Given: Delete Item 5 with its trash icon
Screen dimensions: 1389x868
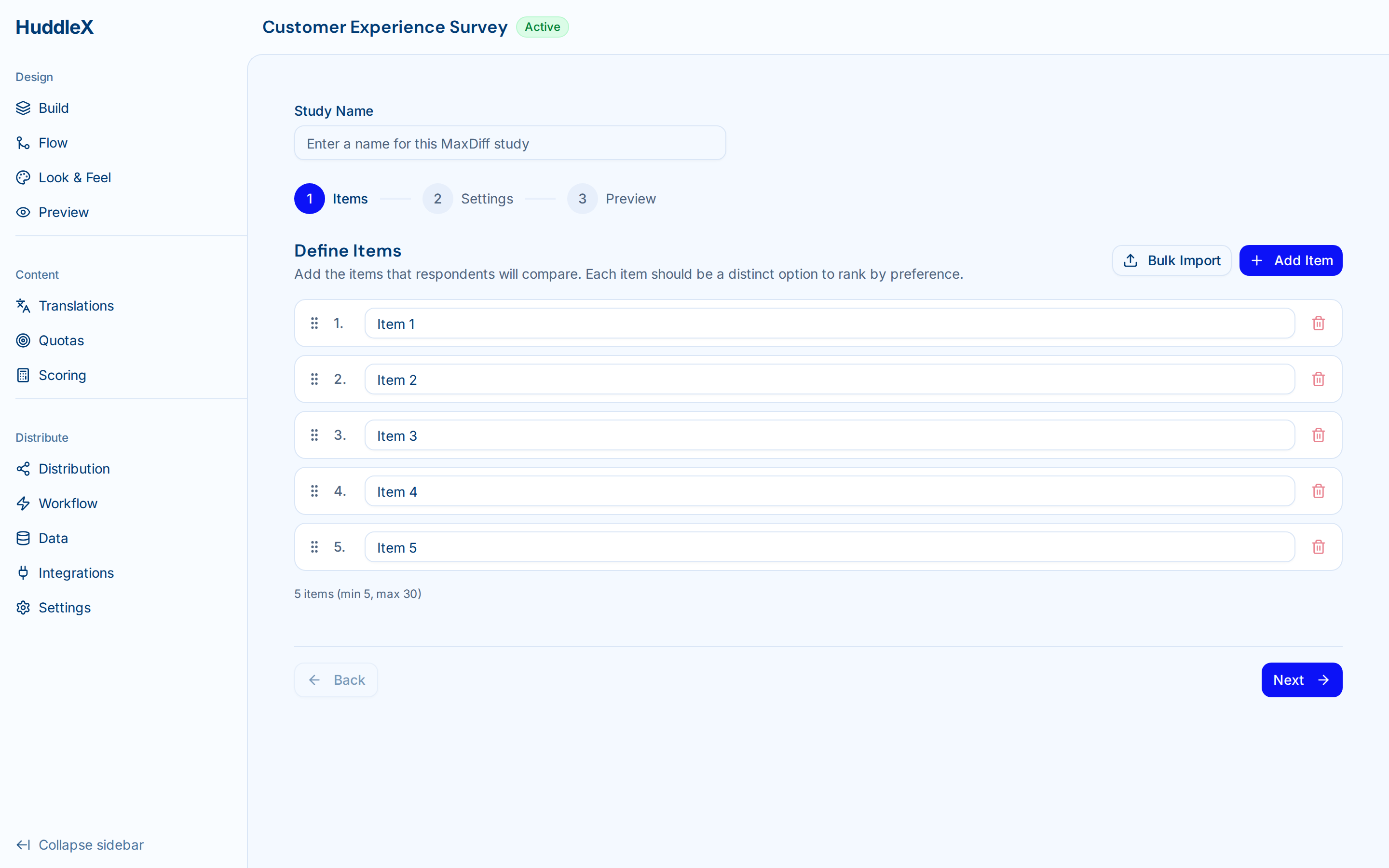Looking at the screenshot, I should (x=1319, y=547).
